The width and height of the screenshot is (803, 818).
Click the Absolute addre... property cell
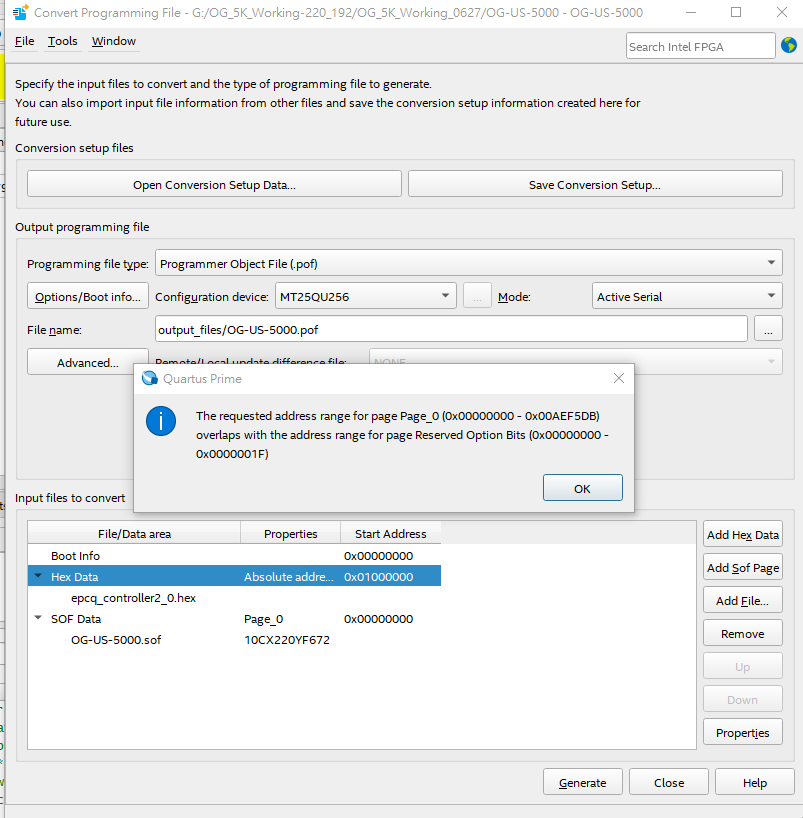[289, 576]
